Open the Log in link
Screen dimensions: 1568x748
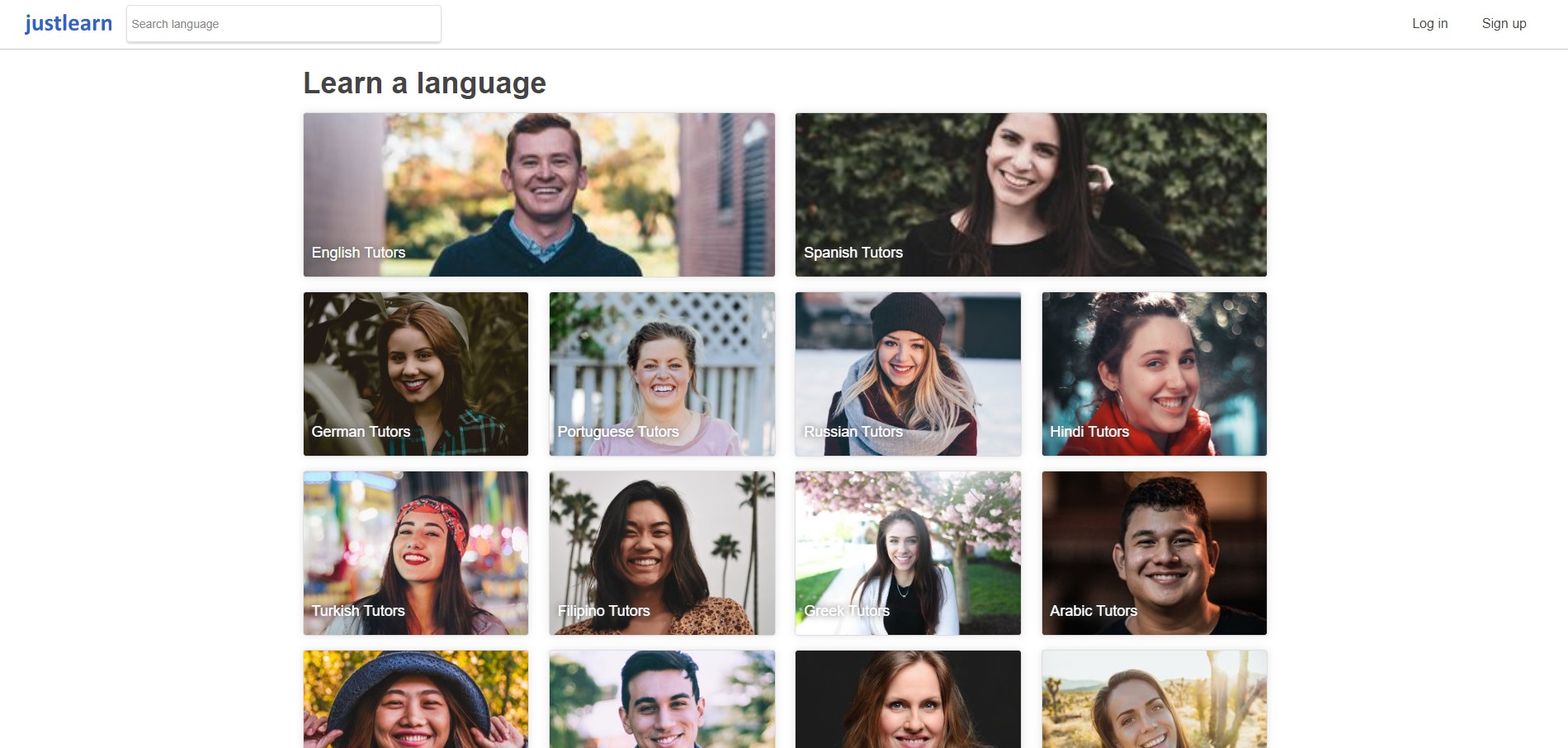pyautogui.click(x=1429, y=24)
